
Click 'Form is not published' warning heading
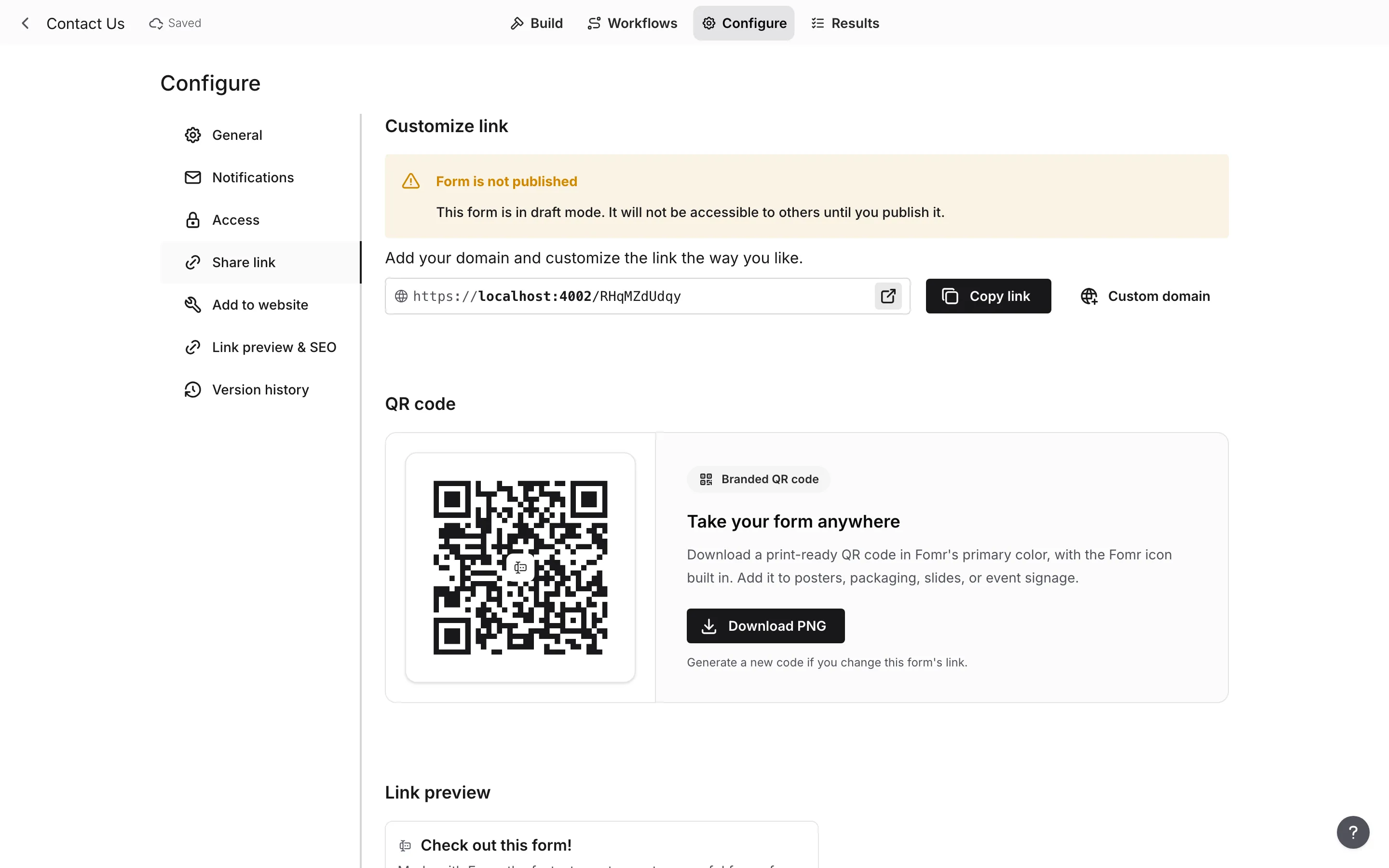(x=506, y=181)
